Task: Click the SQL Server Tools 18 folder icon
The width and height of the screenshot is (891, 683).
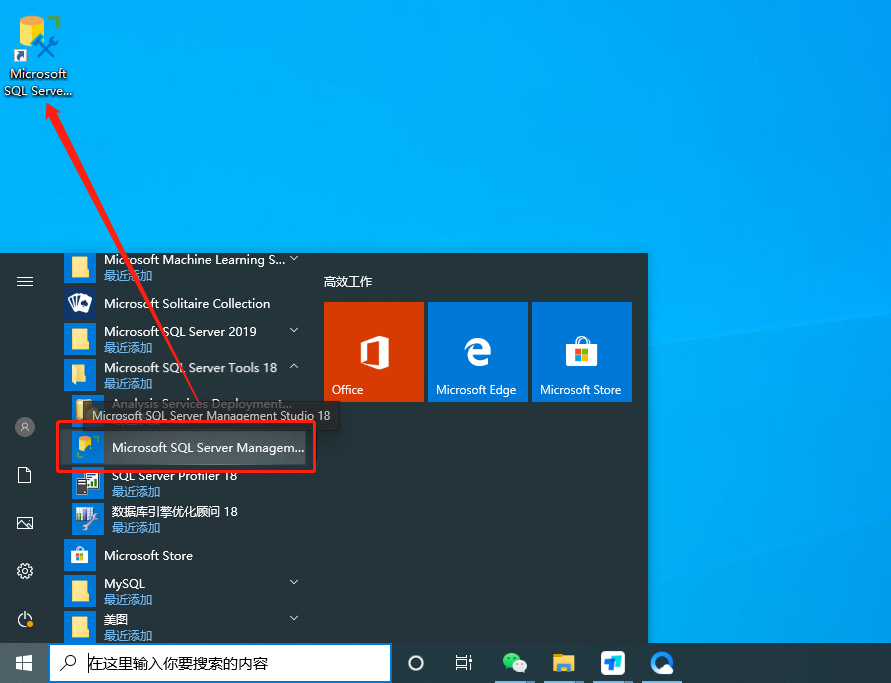Action: [80, 375]
